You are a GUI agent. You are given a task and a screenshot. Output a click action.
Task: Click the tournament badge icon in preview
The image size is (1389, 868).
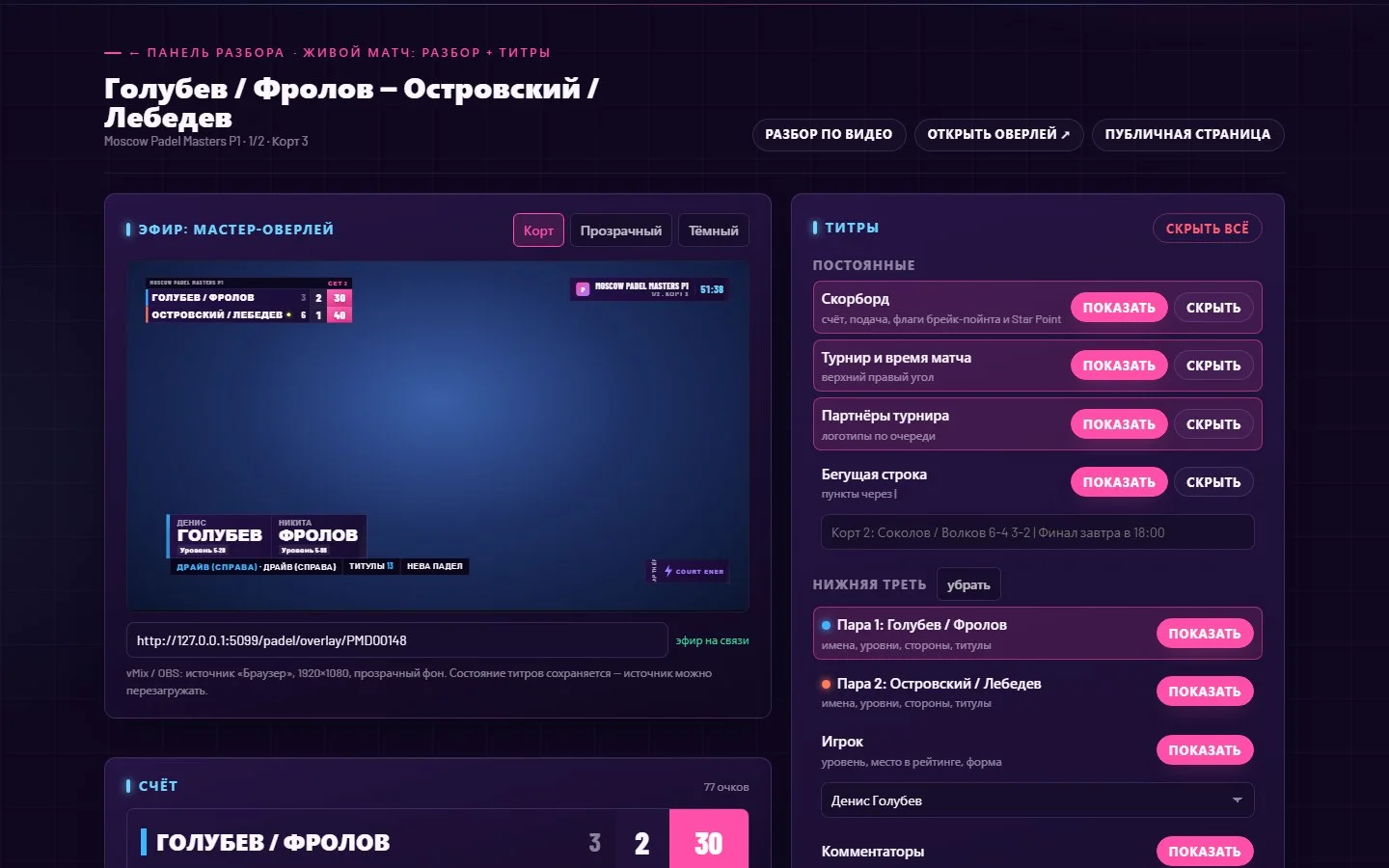click(583, 288)
